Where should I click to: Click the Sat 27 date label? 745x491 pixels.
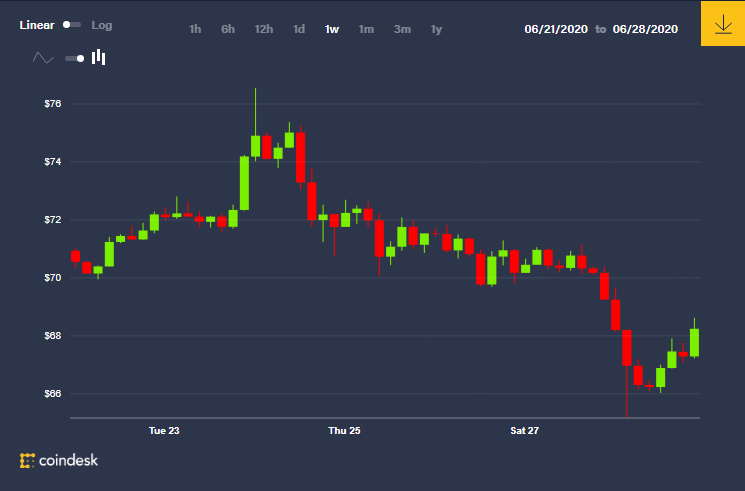point(525,431)
